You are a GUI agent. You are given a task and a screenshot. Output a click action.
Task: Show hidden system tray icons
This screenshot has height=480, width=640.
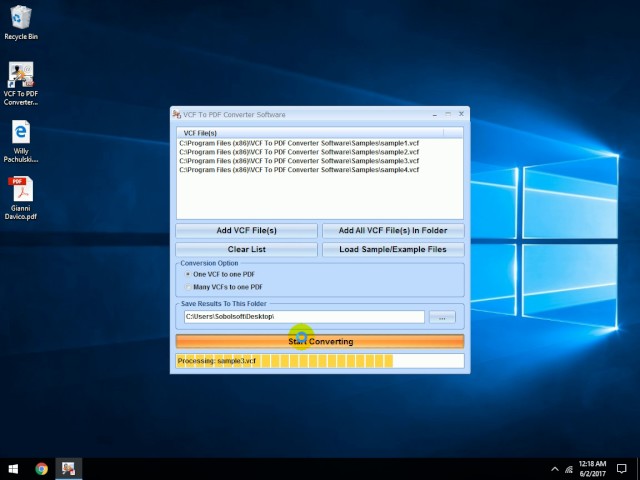point(554,469)
